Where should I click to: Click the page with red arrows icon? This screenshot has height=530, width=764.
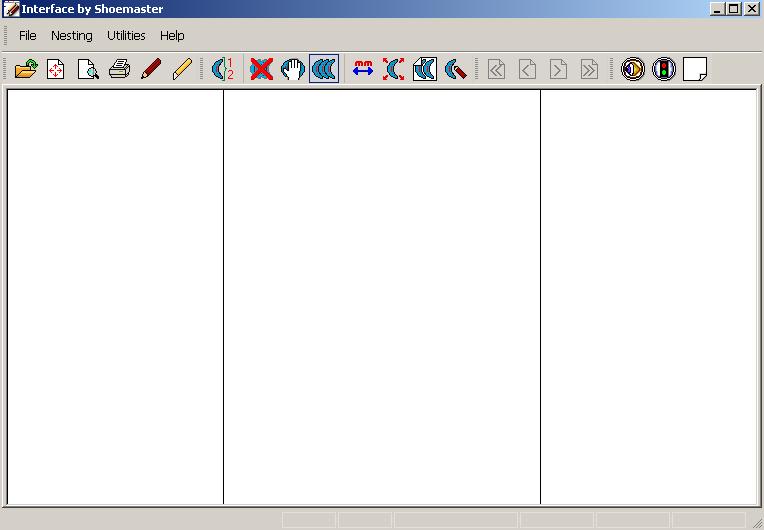tap(56, 69)
